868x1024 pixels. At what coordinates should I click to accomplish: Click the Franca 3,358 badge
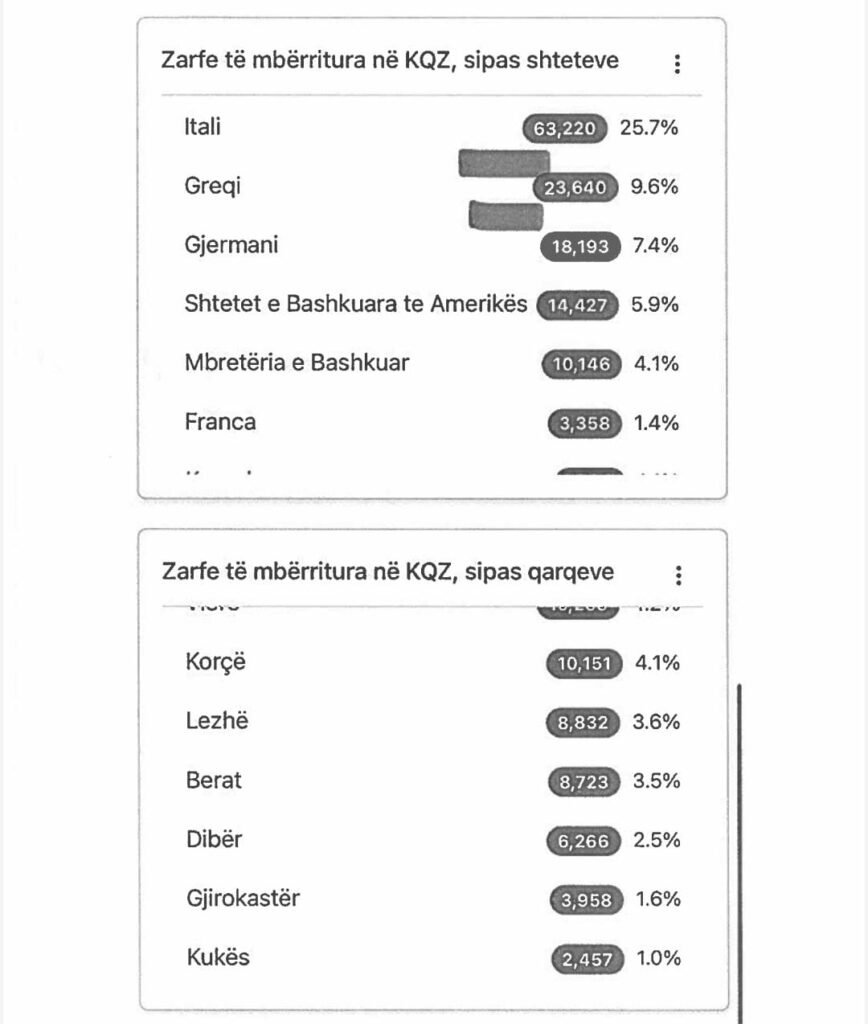coord(585,423)
